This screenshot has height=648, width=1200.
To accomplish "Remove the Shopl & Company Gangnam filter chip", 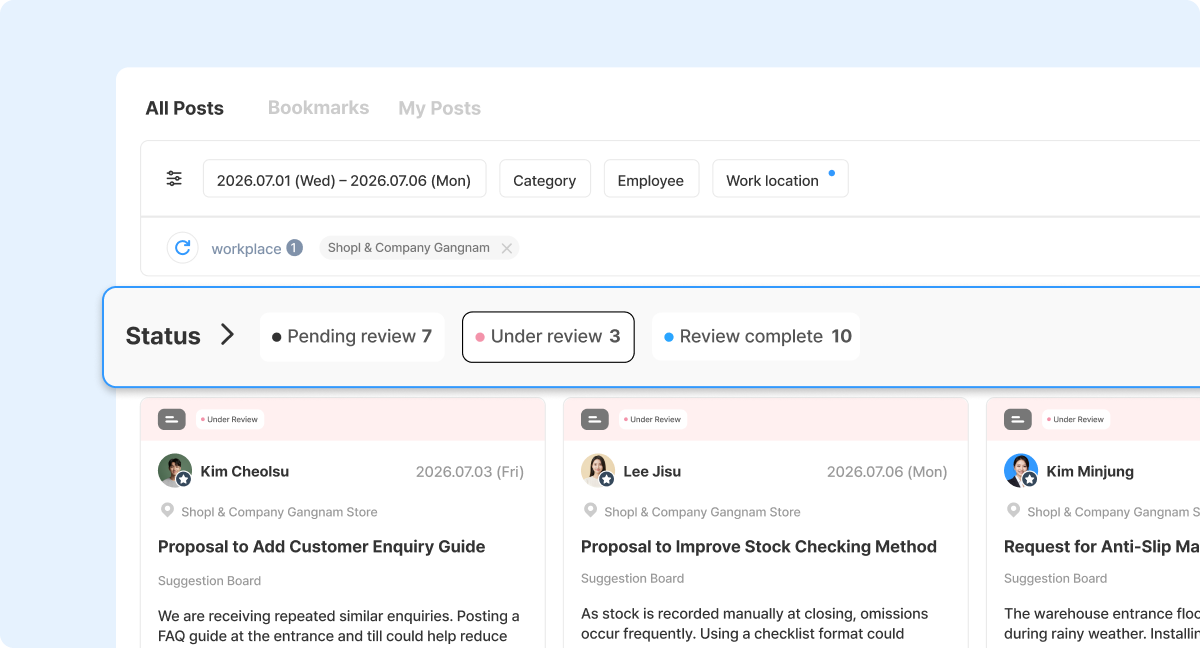I will [x=506, y=248].
